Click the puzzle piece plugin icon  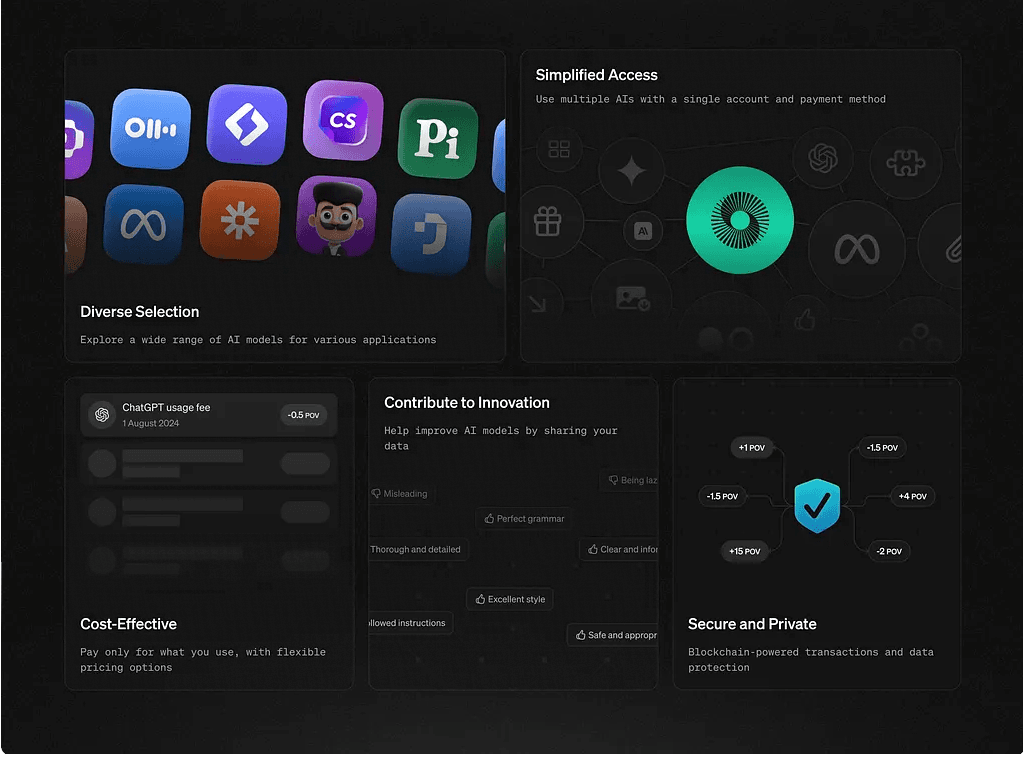click(906, 162)
